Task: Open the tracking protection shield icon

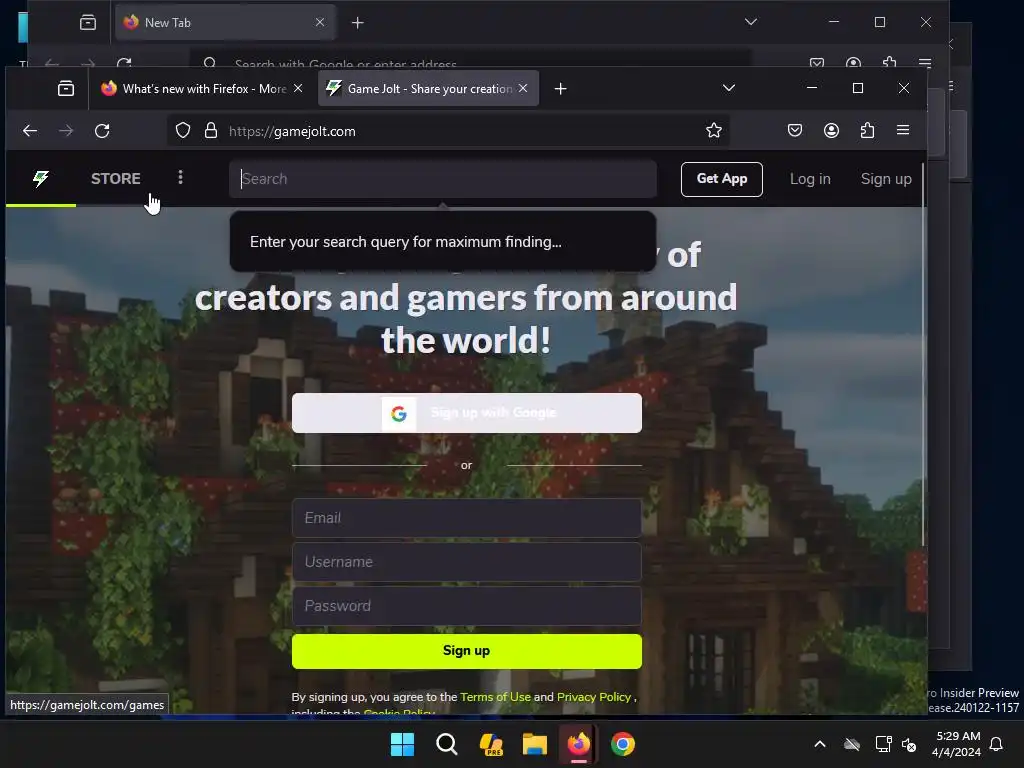Action: pos(183,131)
